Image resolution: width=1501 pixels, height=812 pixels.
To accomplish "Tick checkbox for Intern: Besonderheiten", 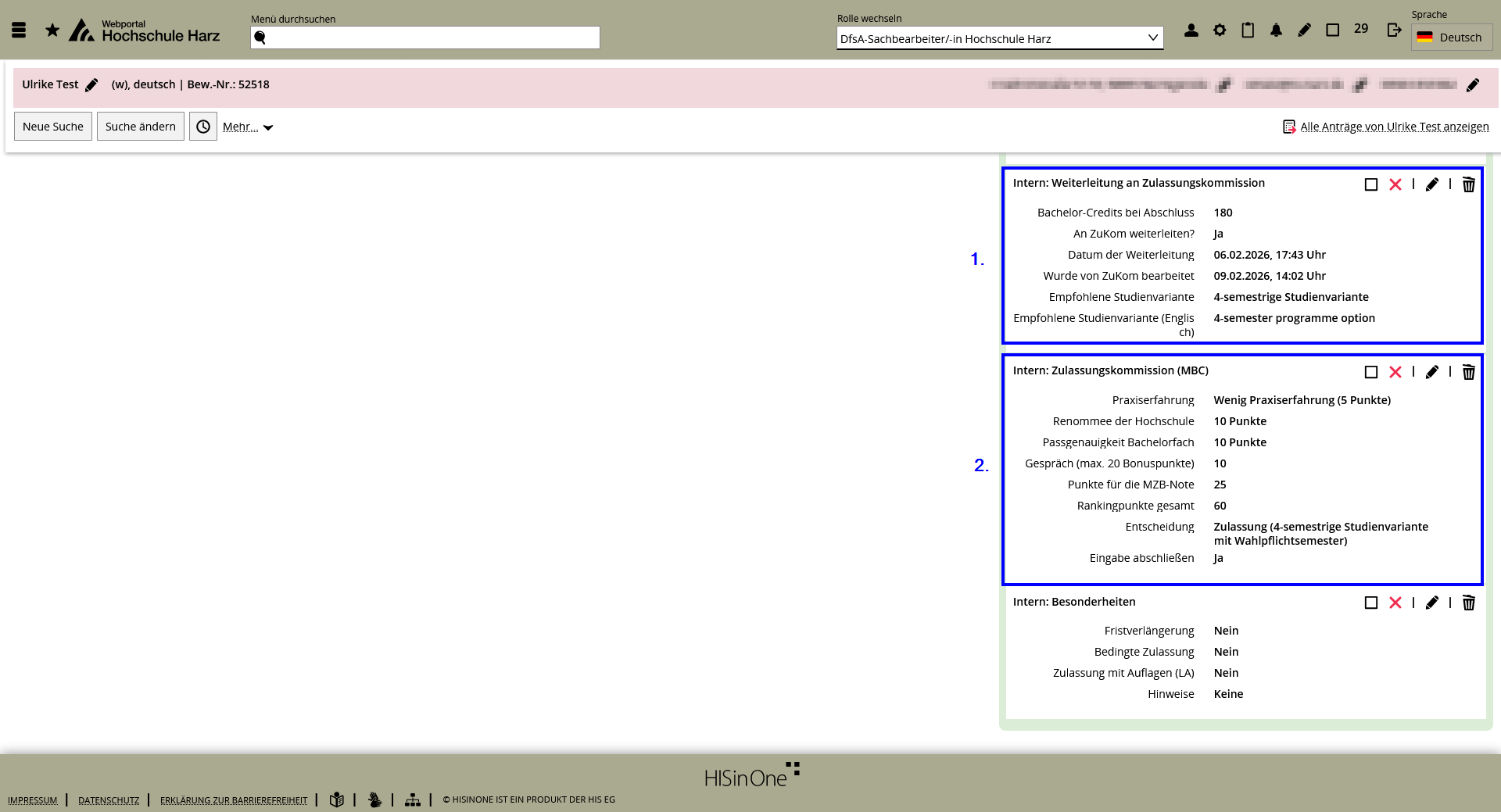I will 1370,603.
